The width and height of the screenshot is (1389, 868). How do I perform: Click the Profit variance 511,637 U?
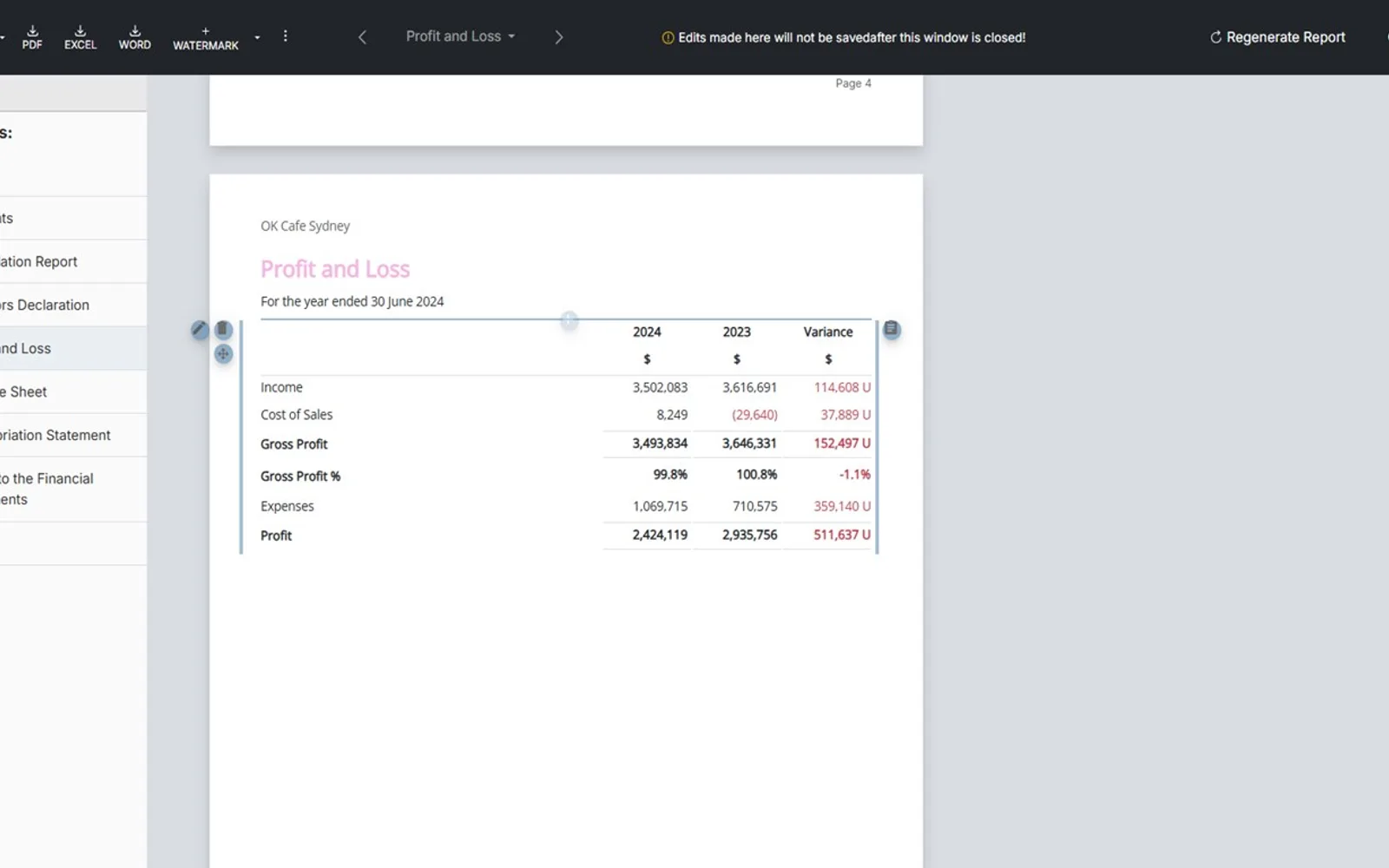point(841,535)
